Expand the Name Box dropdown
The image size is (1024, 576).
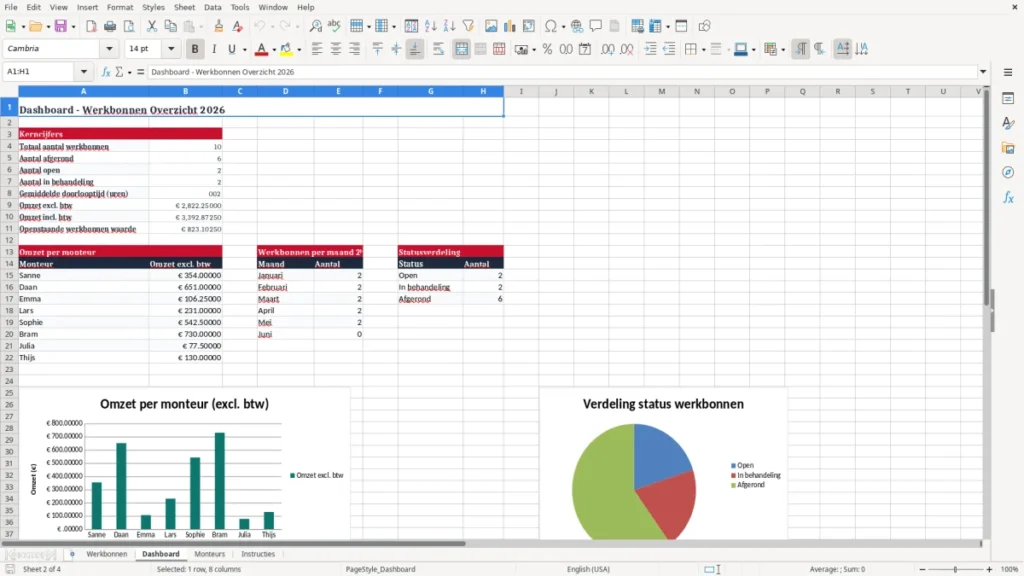[84, 72]
